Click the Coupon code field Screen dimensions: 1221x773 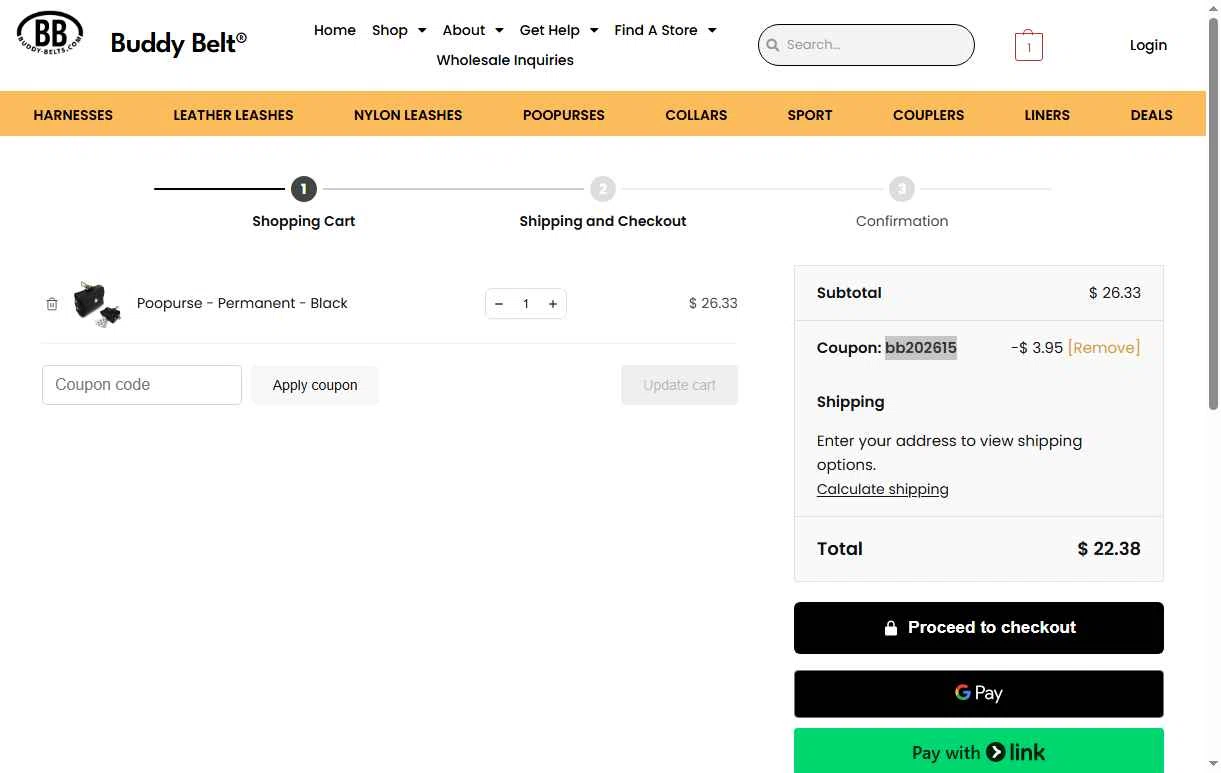pos(142,385)
